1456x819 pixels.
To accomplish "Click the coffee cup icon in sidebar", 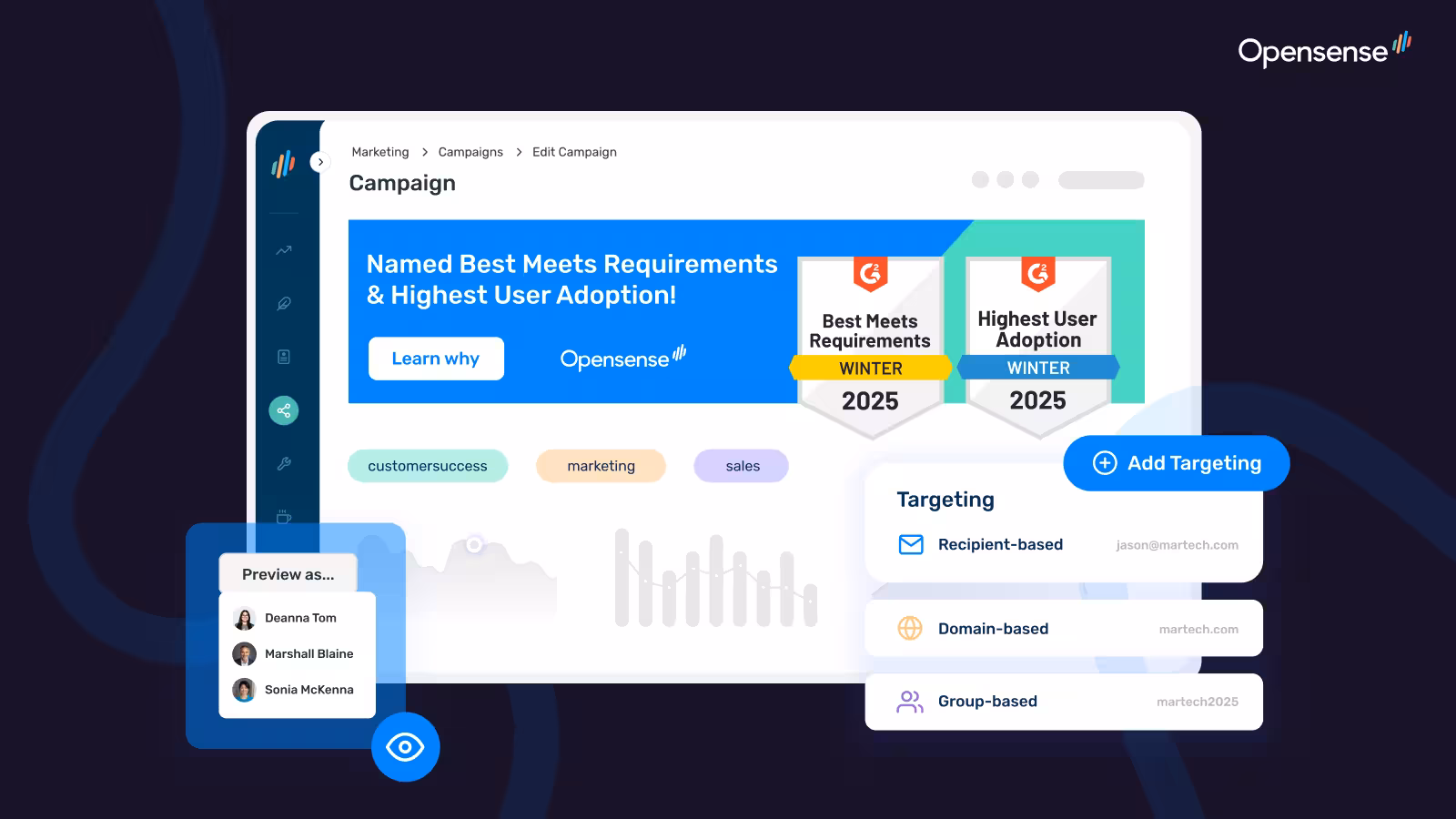I will 284,516.
